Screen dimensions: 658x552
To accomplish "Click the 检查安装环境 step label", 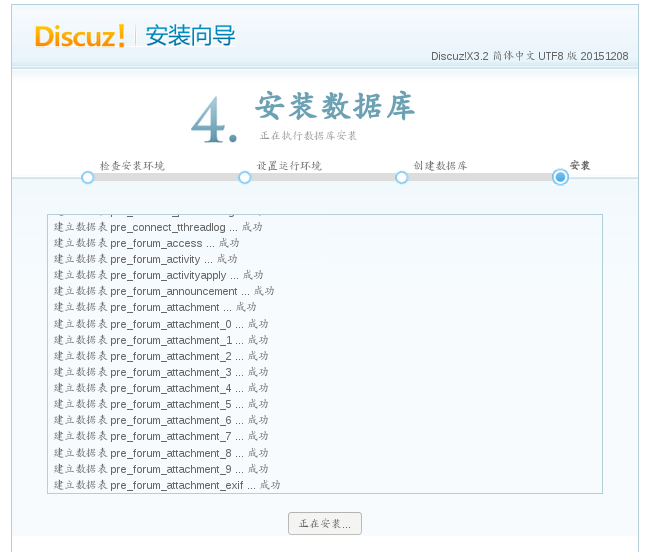I will (132, 165).
